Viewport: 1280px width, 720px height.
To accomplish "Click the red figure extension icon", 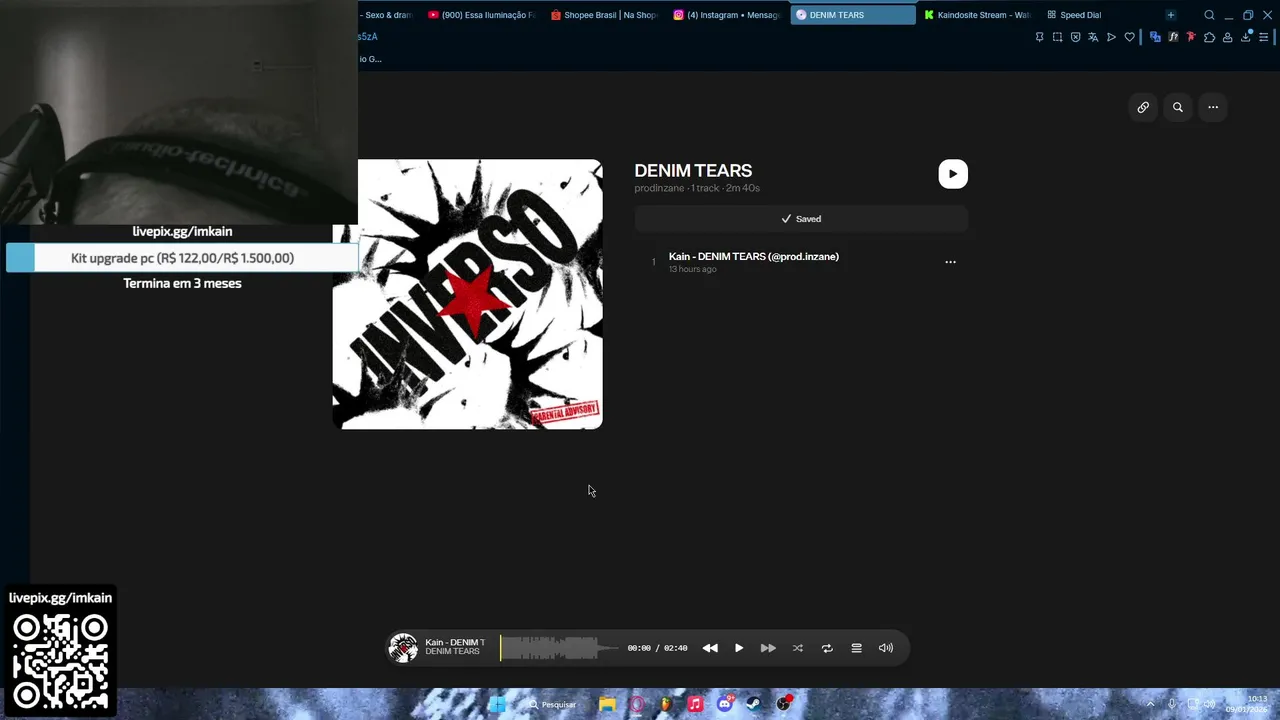I will pos(1191,37).
